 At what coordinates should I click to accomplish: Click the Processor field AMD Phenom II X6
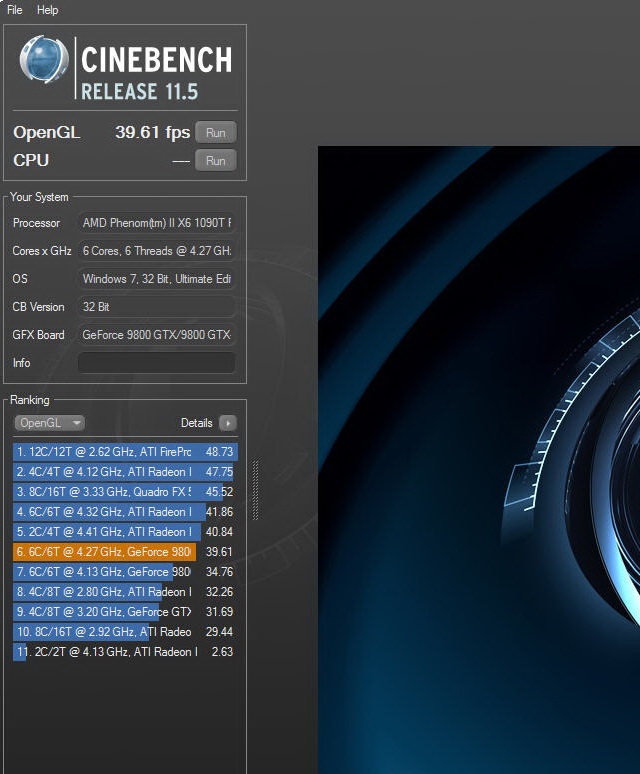pyautogui.click(x=156, y=223)
